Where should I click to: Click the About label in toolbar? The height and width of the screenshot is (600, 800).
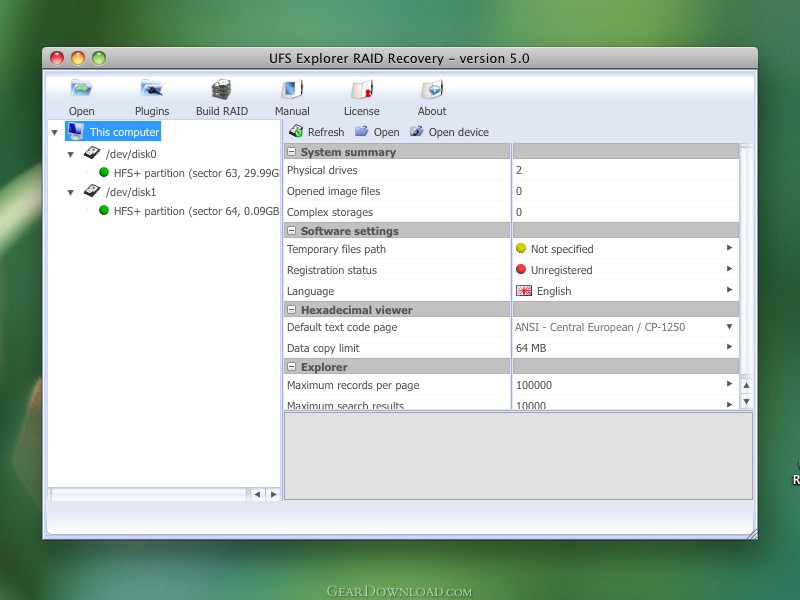pyautogui.click(x=432, y=111)
